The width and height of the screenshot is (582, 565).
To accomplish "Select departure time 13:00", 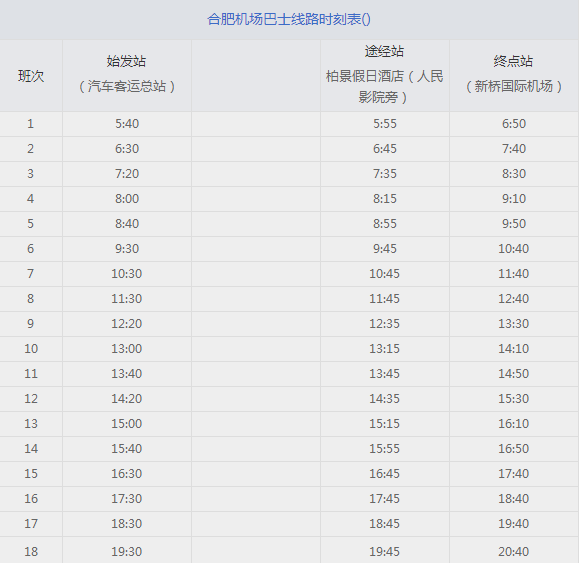I will click(x=127, y=349).
